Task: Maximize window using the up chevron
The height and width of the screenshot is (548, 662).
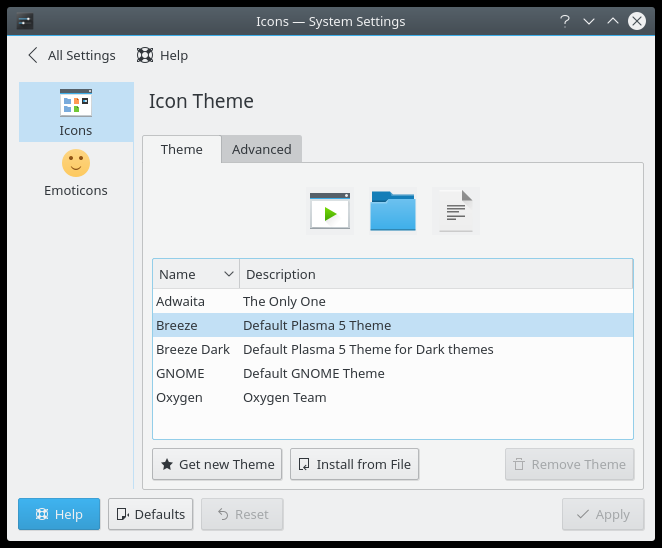Action: click(613, 21)
